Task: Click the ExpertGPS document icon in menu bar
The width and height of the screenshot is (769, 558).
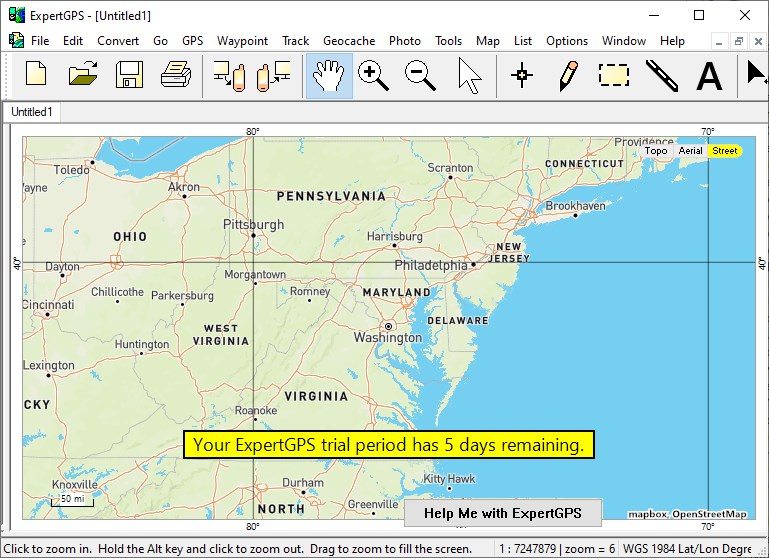Action: (x=16, y=40)
